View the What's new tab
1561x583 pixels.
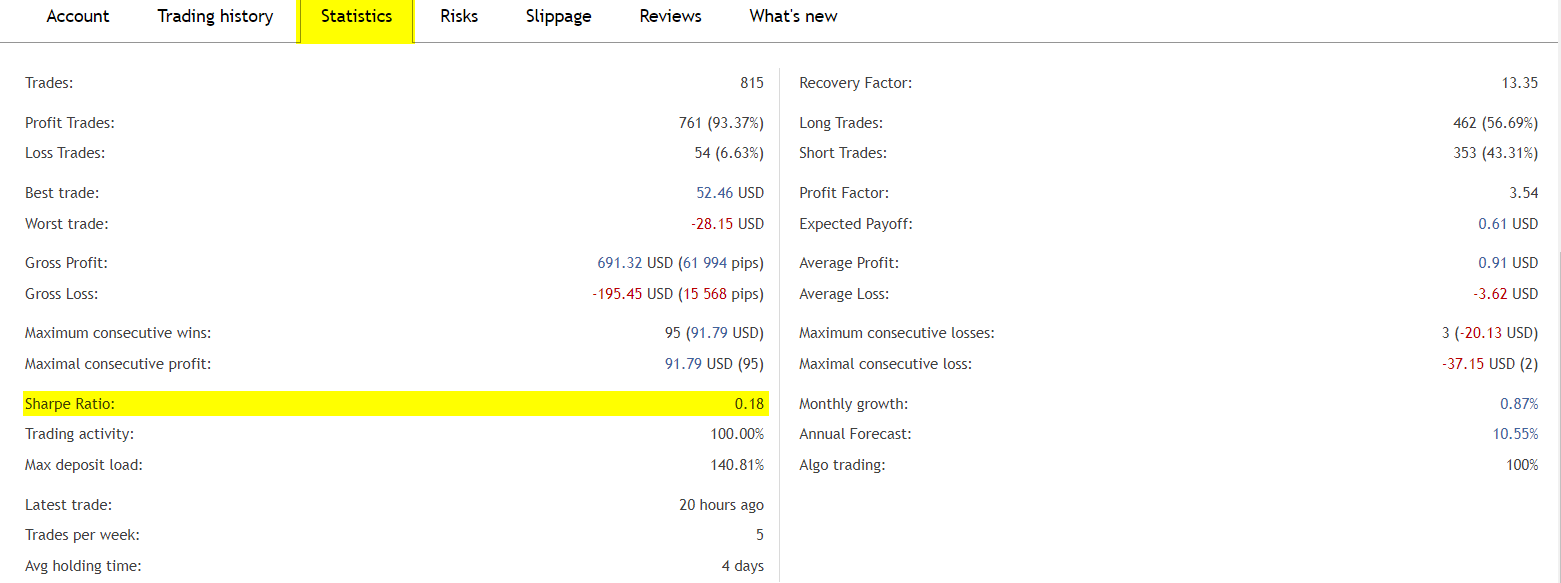pyautogui.click(x=793, y=16)
